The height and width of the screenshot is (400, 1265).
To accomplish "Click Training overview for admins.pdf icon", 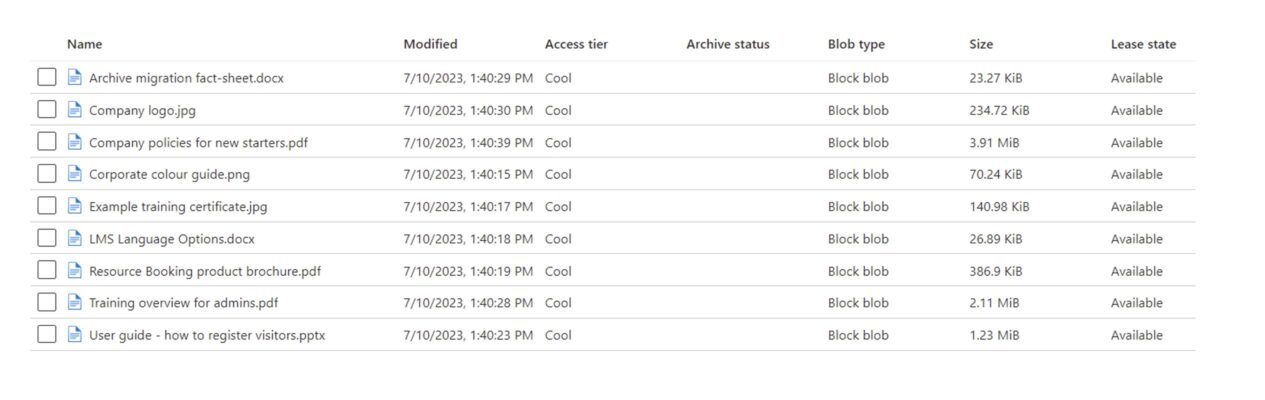I will (75, 302).
